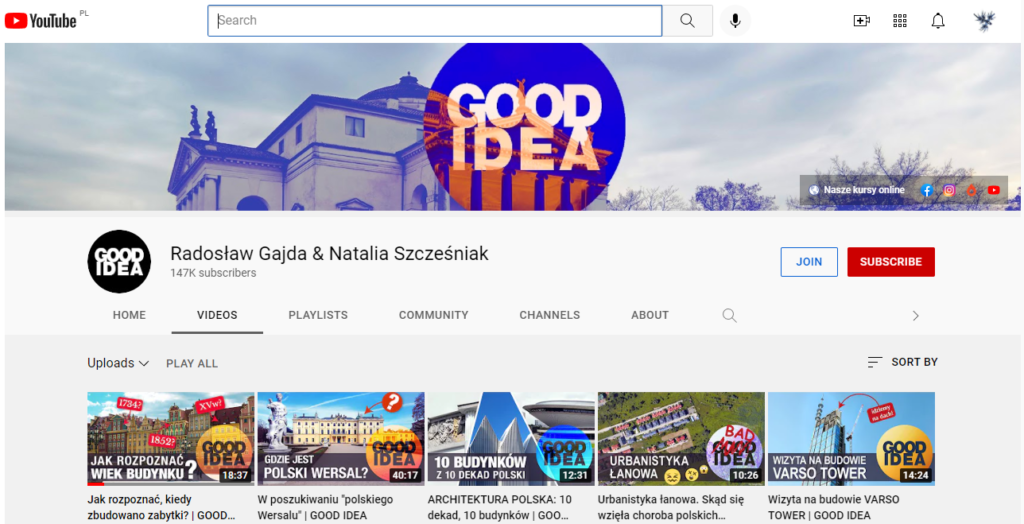Expand the Uploads dropdown
1024x524 pixels.
[x=118, y=363]
